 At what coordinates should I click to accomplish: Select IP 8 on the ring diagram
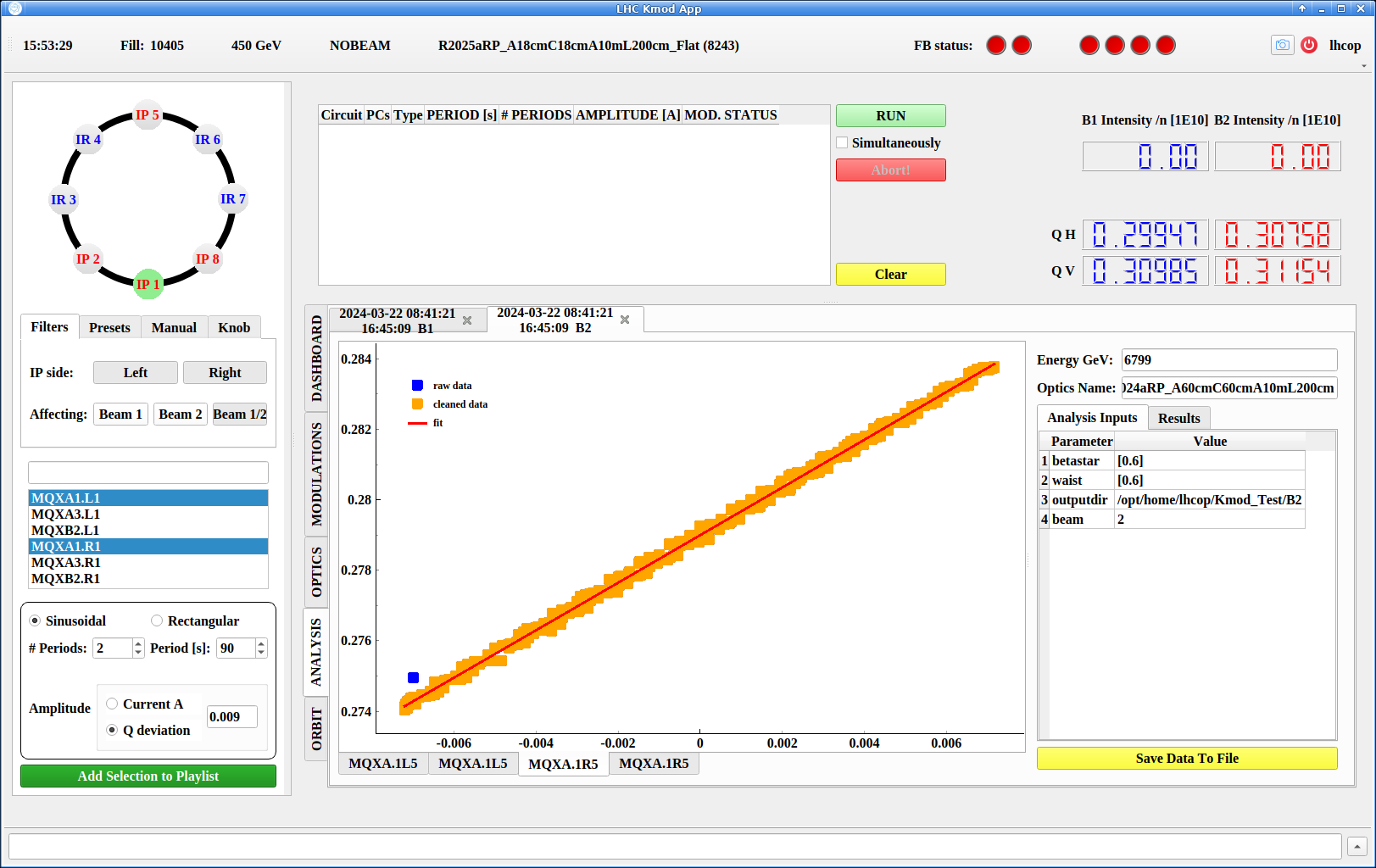tap(208, 259)
